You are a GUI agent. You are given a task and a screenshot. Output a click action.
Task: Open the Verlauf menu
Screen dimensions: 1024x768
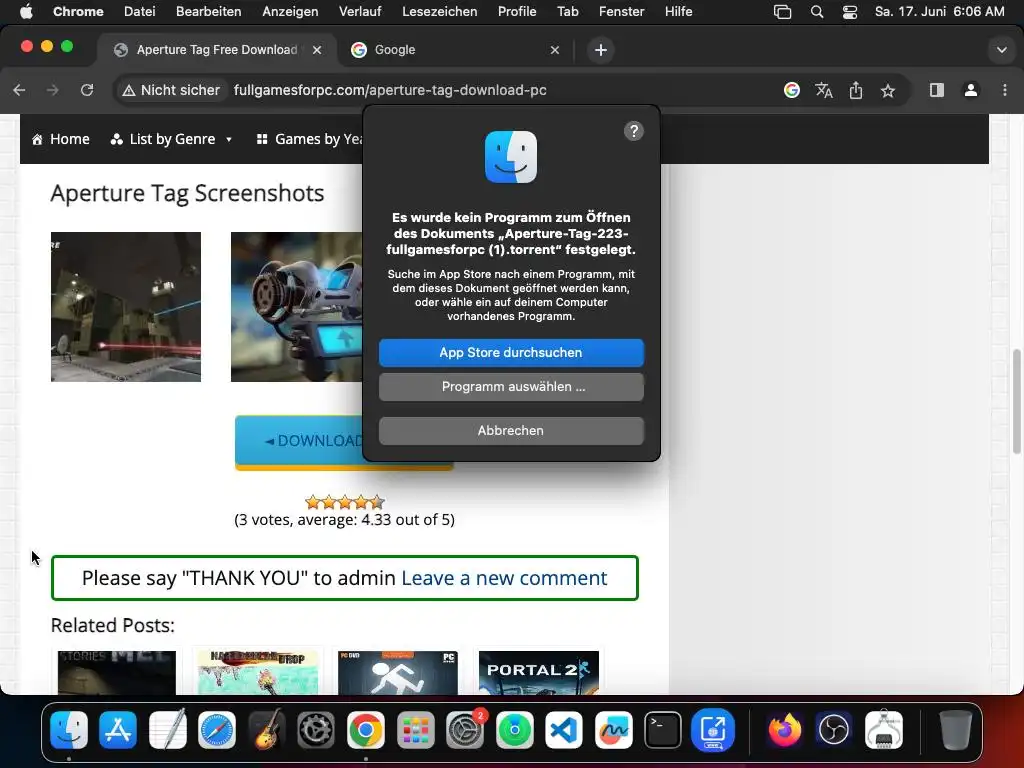(x=360, y=12)
